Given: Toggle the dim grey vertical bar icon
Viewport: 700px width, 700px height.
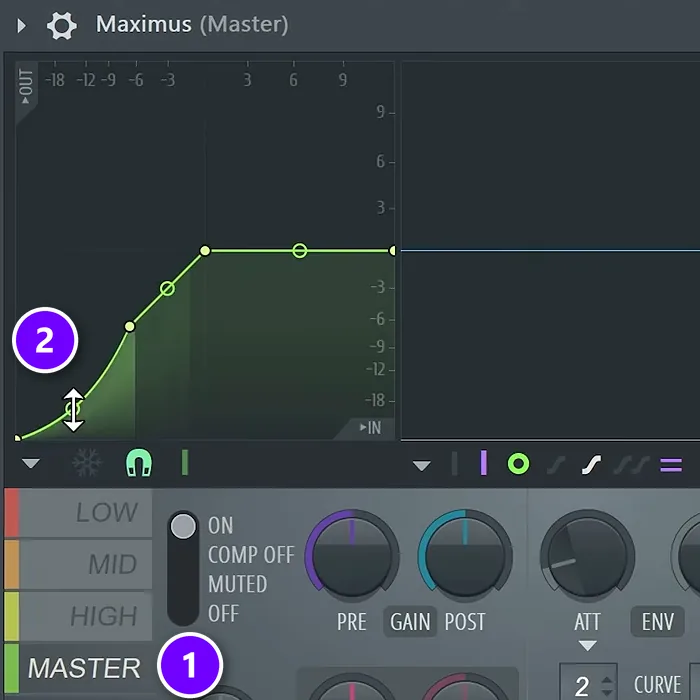Looking at the screenshot, I should (454, 463).
